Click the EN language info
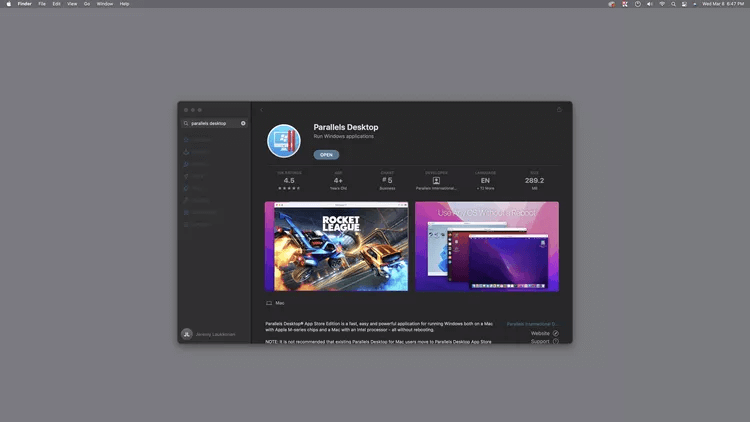Viewport: 750px width, 422px height. [485, 180]
